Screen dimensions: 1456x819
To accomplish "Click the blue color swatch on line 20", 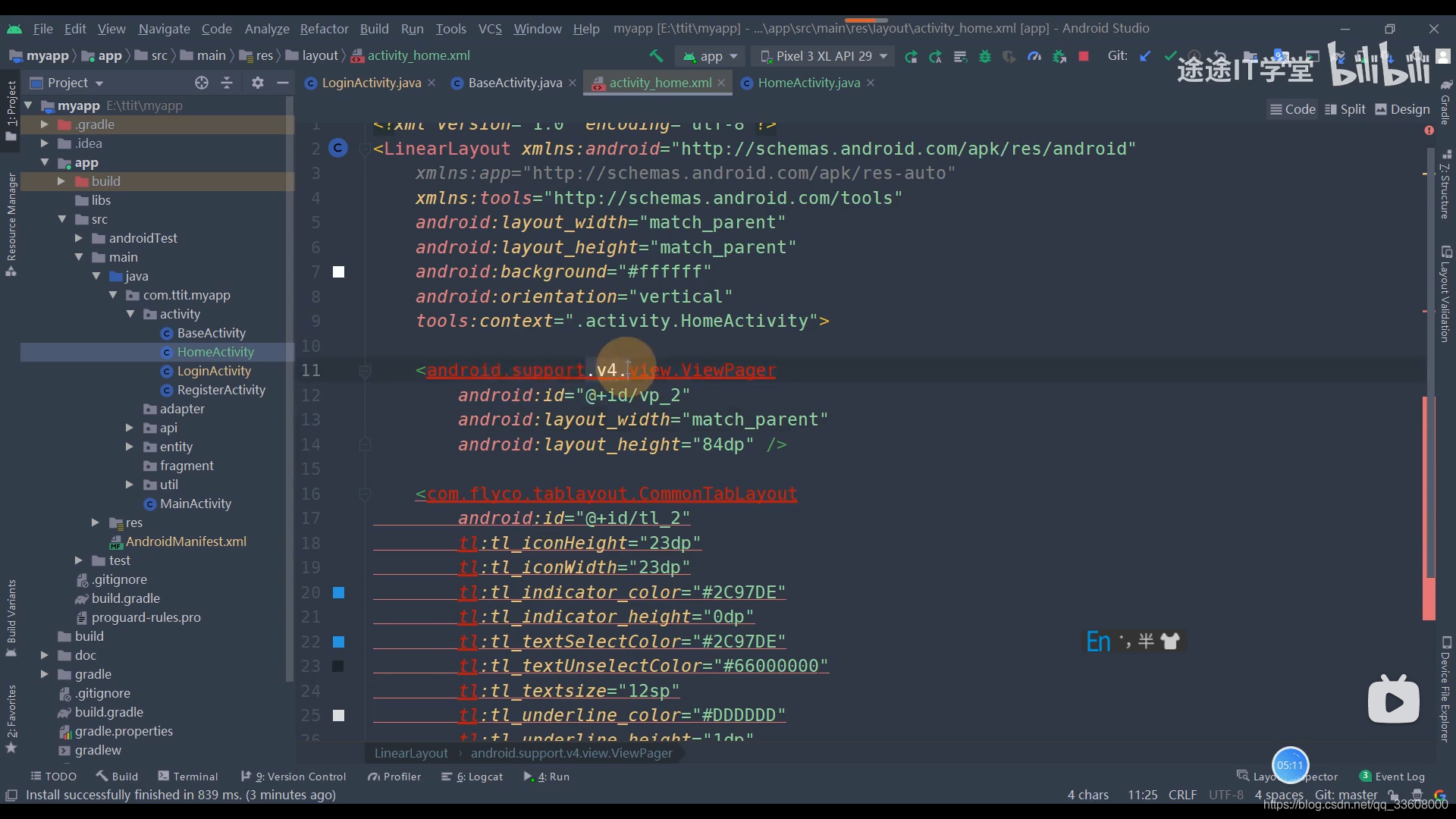I will (x=339, y=592).
